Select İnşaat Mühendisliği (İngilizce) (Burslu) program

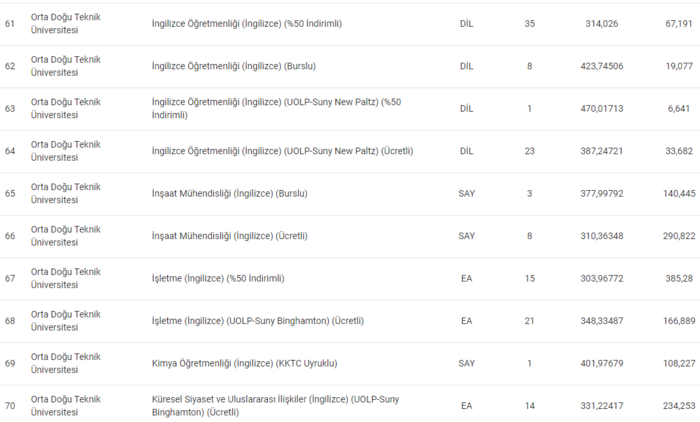pyautogui.click(x=229, y=193)
